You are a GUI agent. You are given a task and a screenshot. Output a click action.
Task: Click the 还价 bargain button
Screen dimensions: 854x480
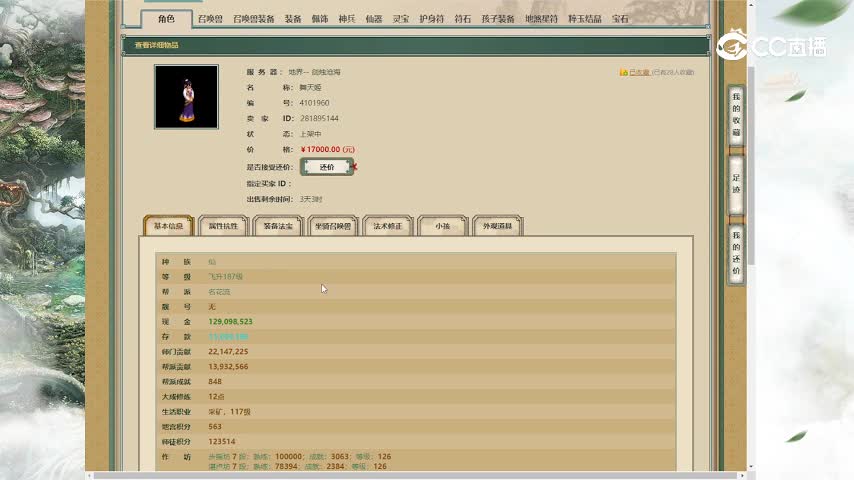[327, 167]
